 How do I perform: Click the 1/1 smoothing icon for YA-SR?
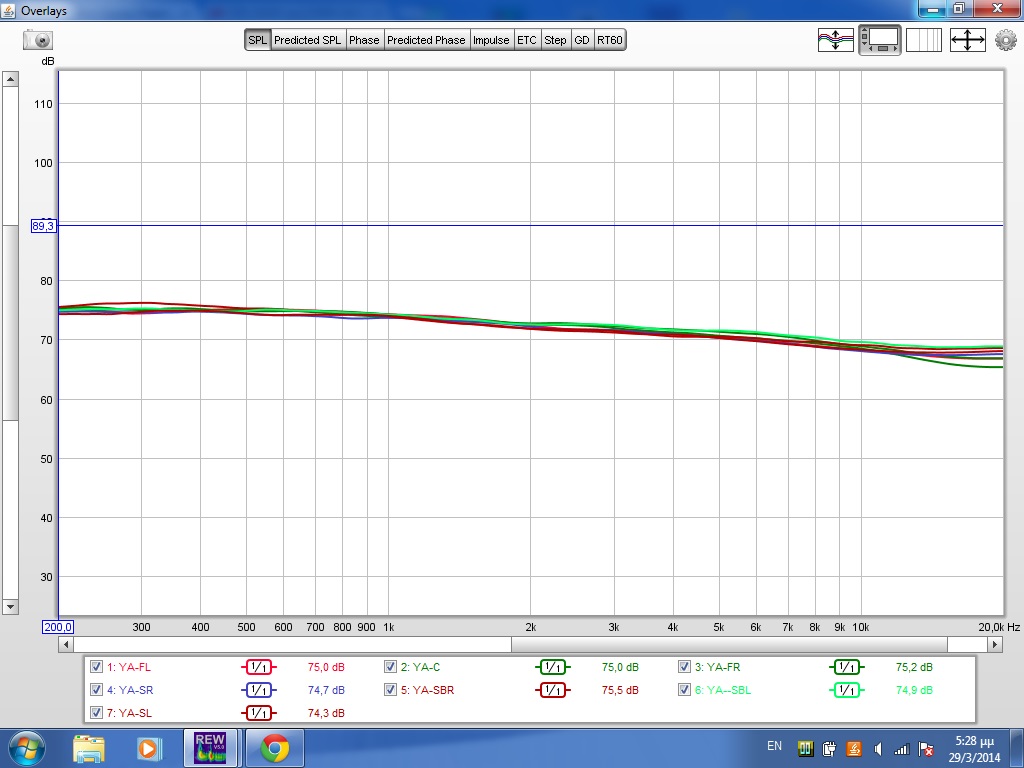coord(259,690)
